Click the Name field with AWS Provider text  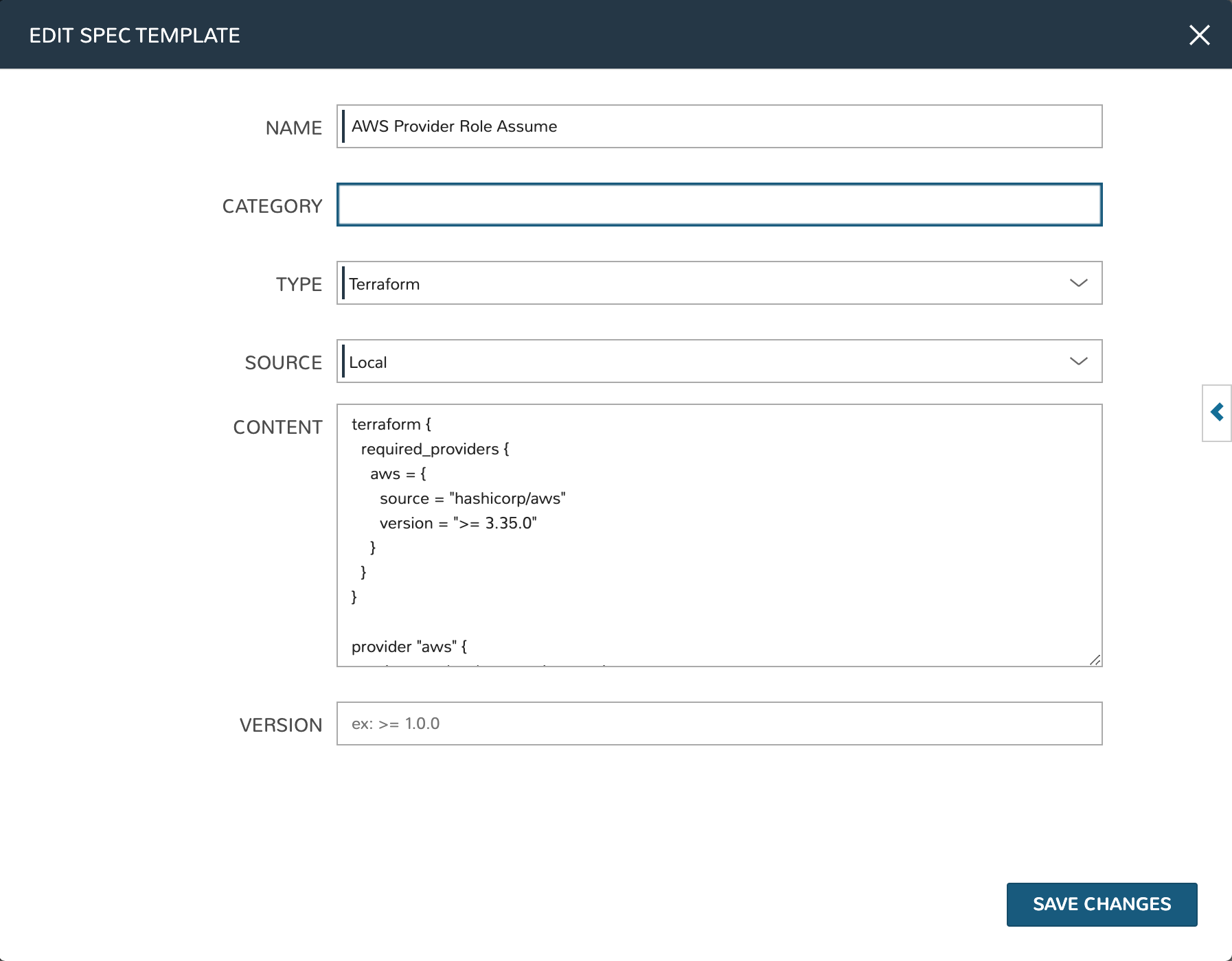[x=719, y=127]
